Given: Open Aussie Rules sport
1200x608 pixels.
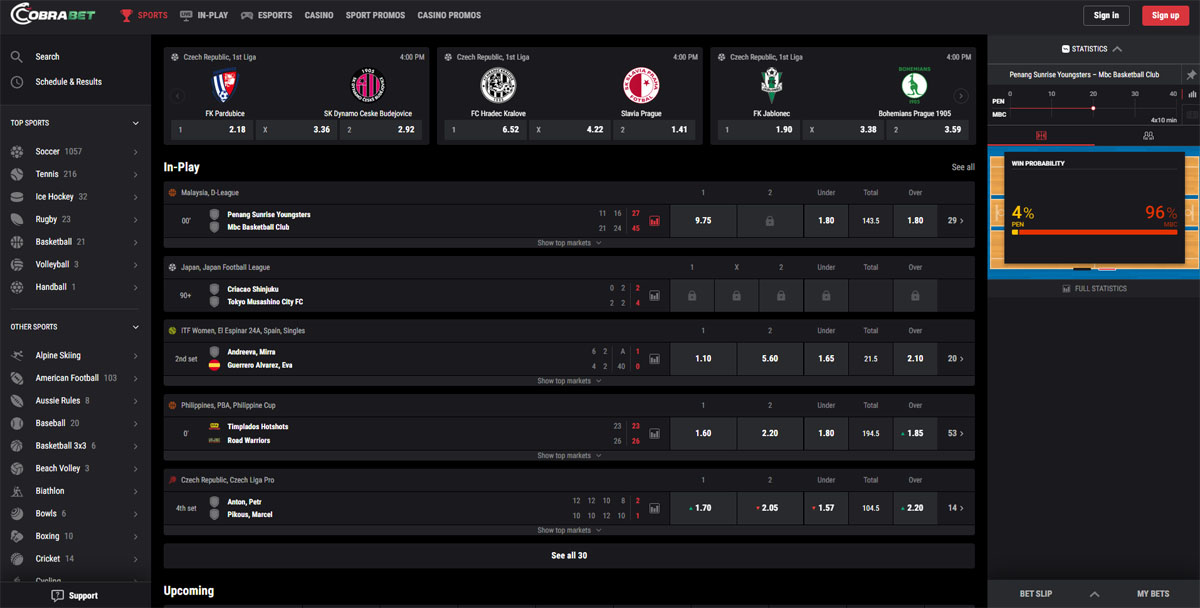Looking at the screenshot, I should 58,401.
